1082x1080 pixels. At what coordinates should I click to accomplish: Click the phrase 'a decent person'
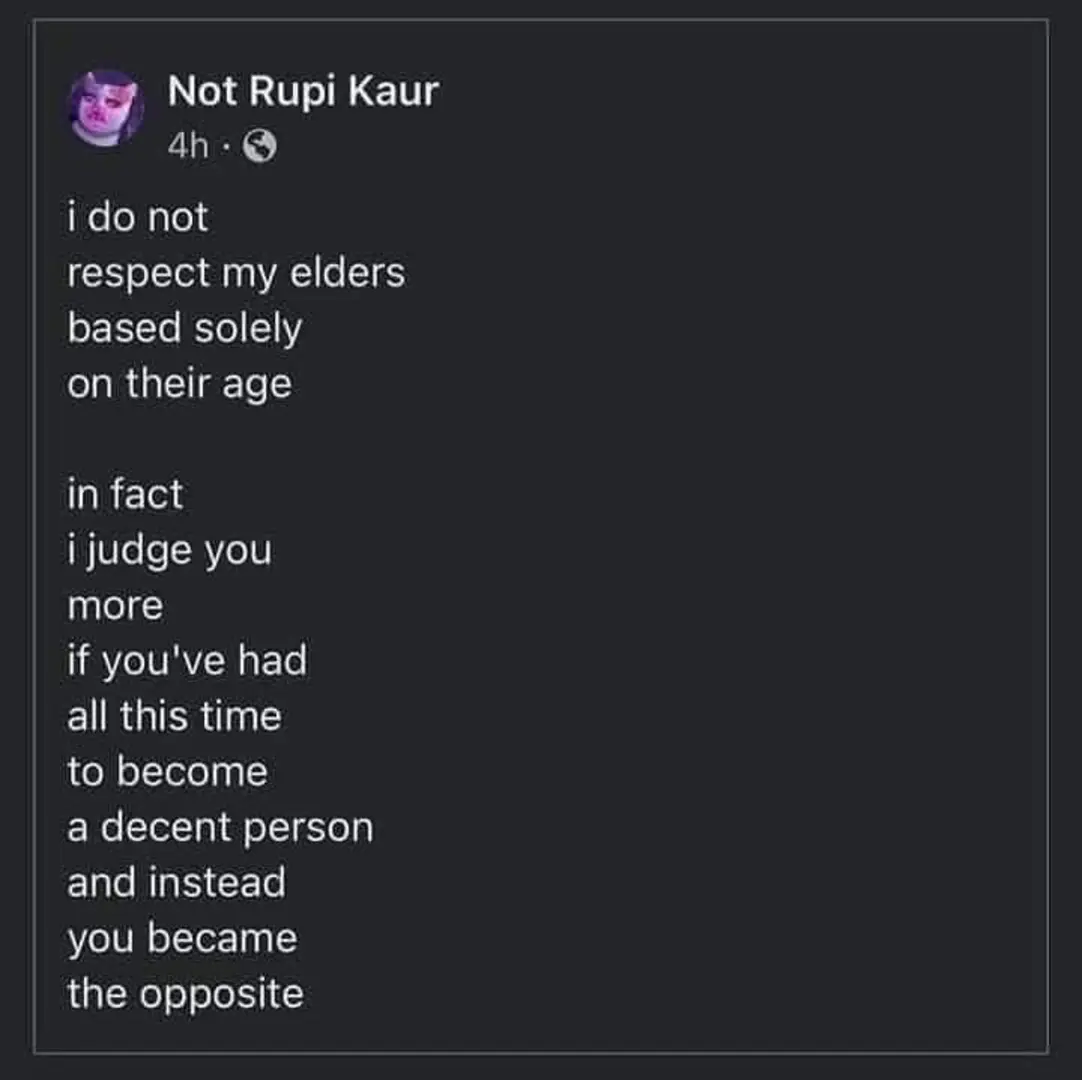(x=220, y=827)
